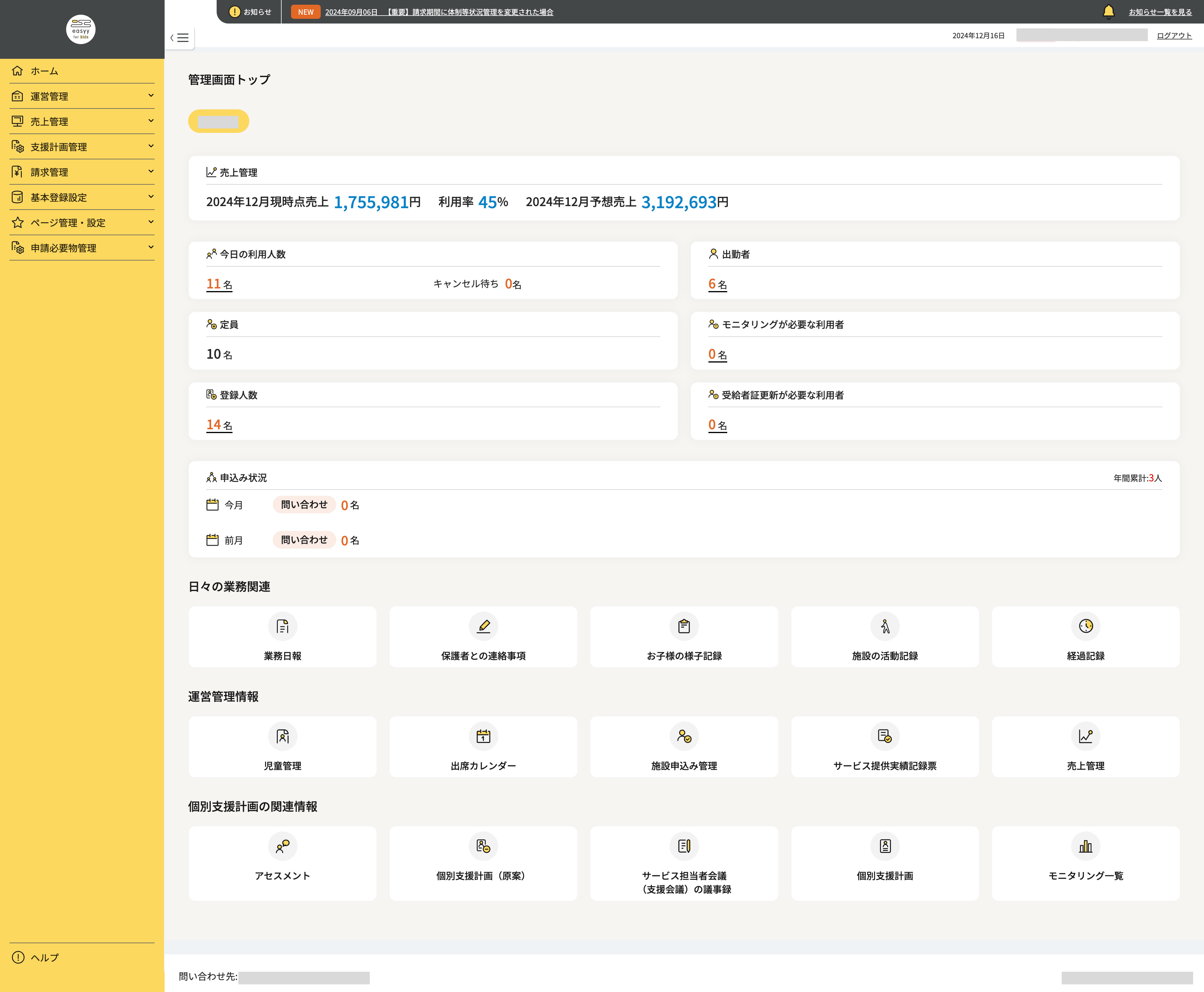The height and width of the screenshot is (992, 1204).
Task: Open 出席カレンダー calendar icon
Action: [x=483, y=736]
